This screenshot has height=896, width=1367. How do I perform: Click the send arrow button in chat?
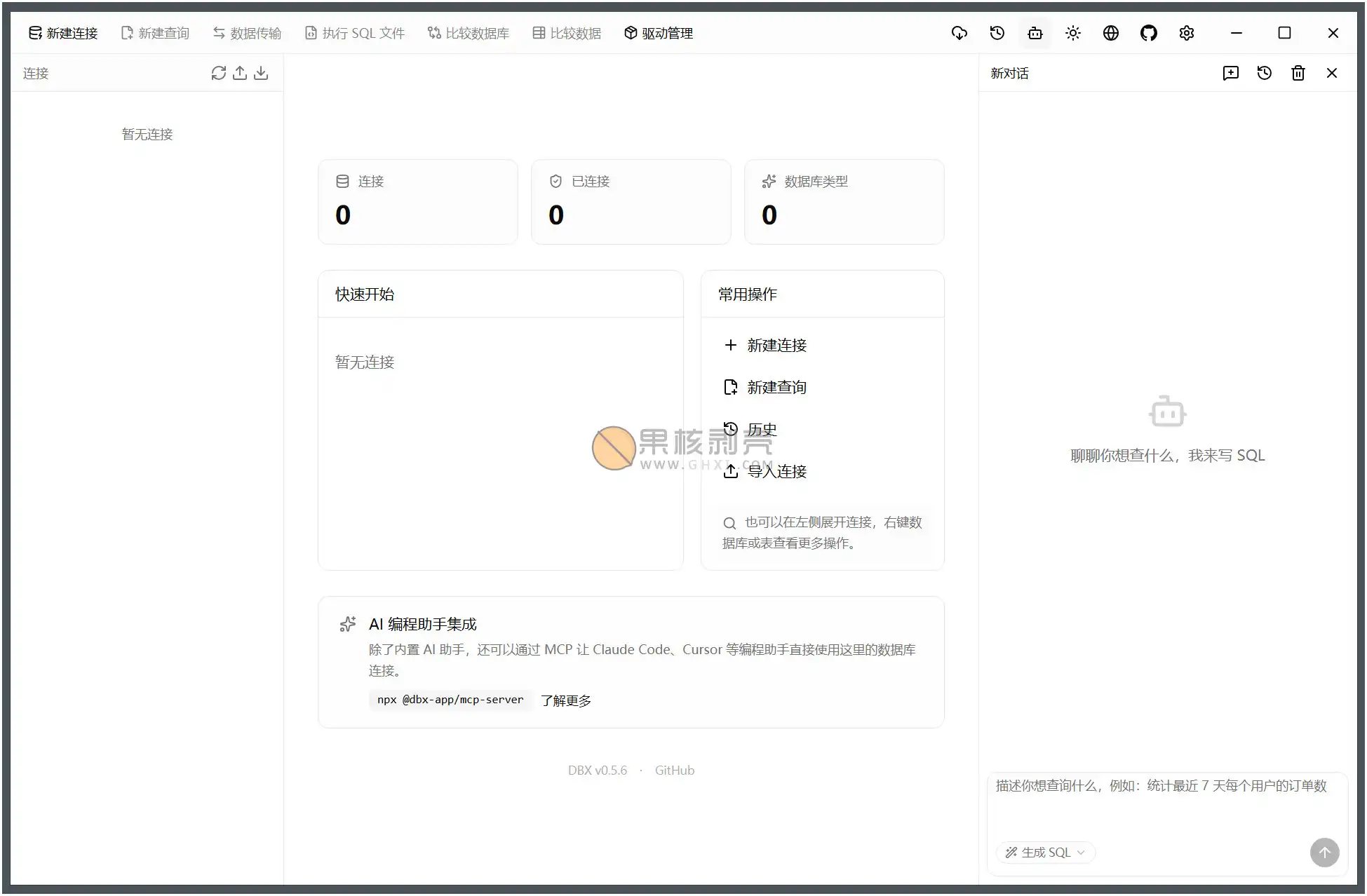pos(1325,853)
